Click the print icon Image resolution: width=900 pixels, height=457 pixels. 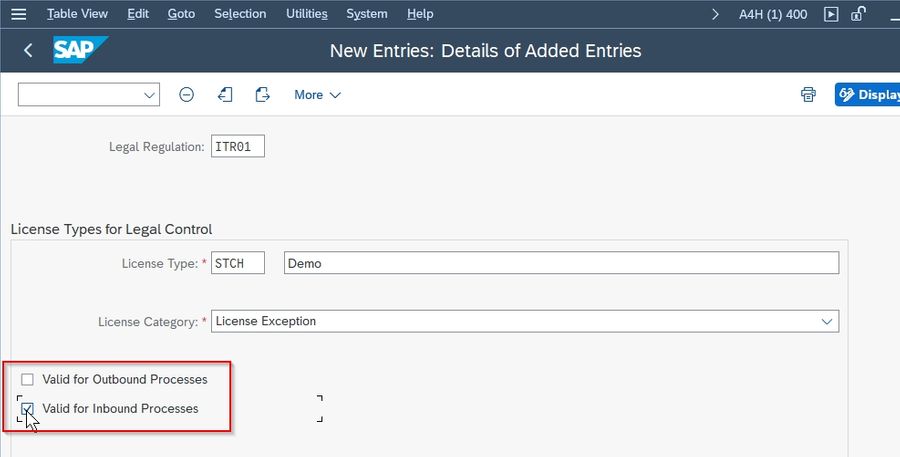[x=808, y=95]
